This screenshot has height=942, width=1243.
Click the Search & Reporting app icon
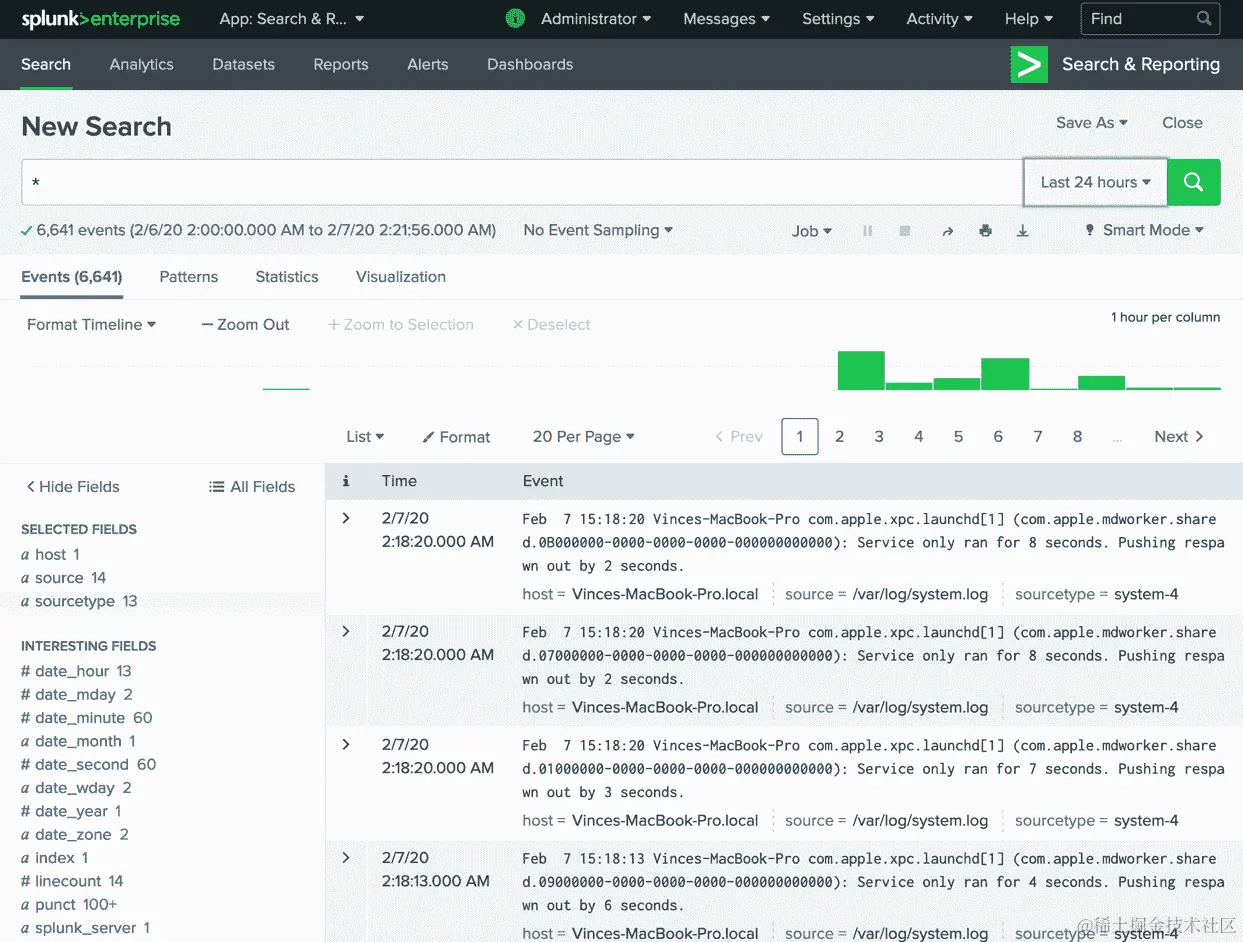(x=1029, y=64)
